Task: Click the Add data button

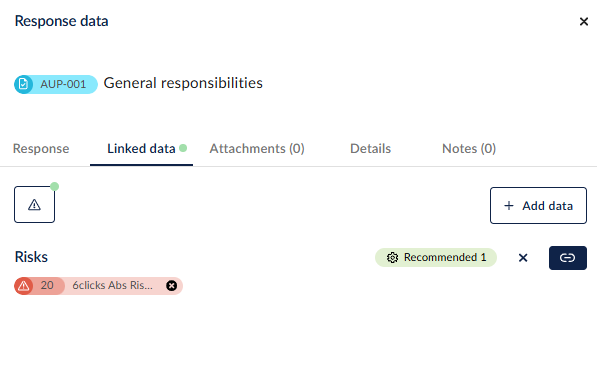Action: pyautogui.click(x=538, y=205)
